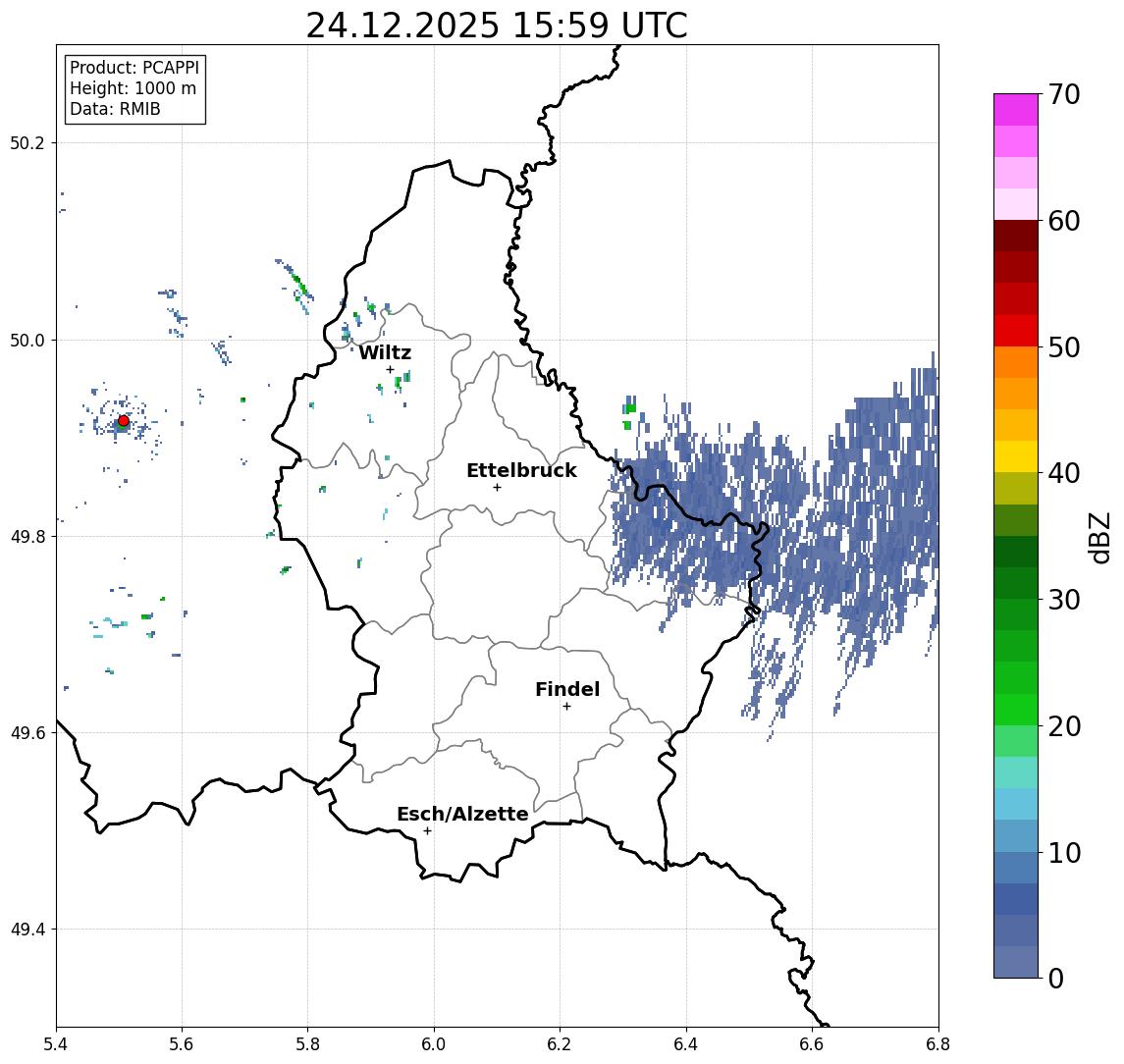Click the 30 tick on the colorbar
This screenshot has height=1064, width=1124.
(1064, 600)
